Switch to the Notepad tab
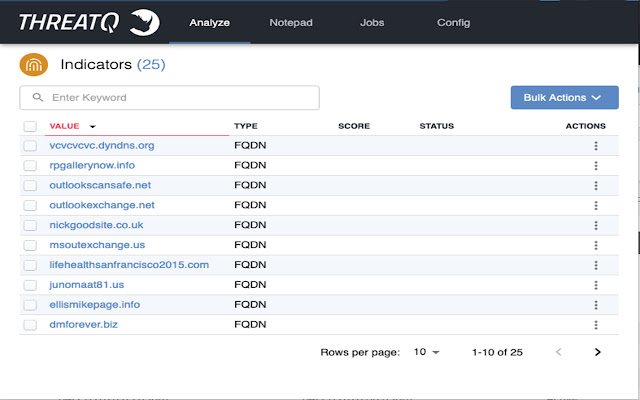Screen dimensions: 640x400 [291, 22]
